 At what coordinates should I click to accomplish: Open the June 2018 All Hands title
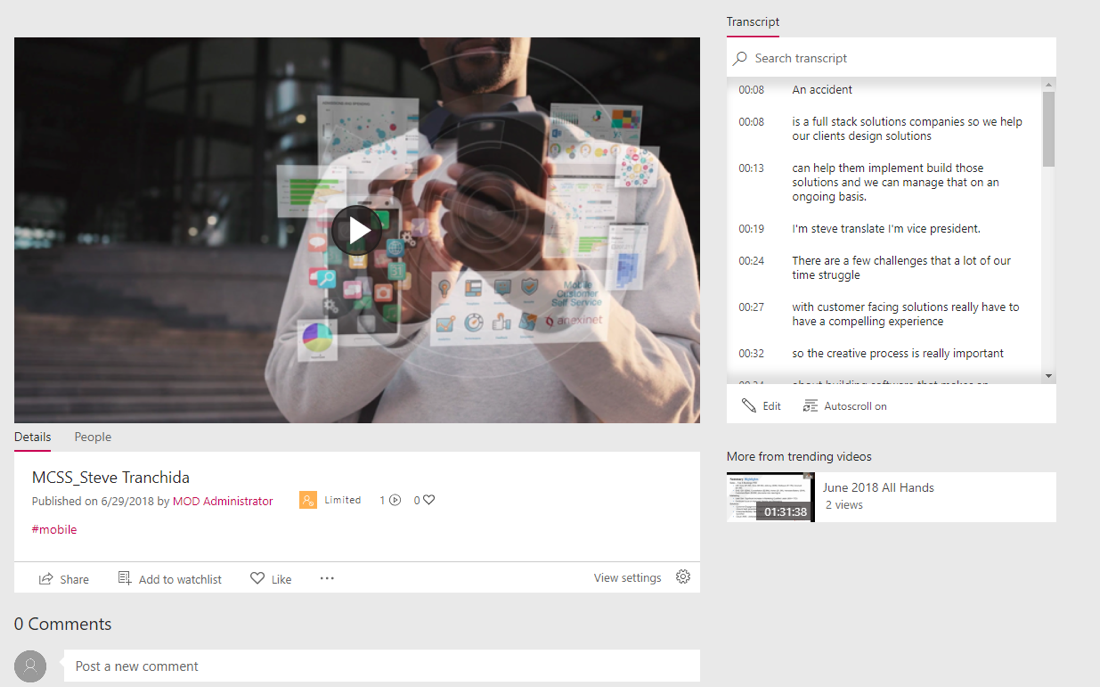(878, 488)
